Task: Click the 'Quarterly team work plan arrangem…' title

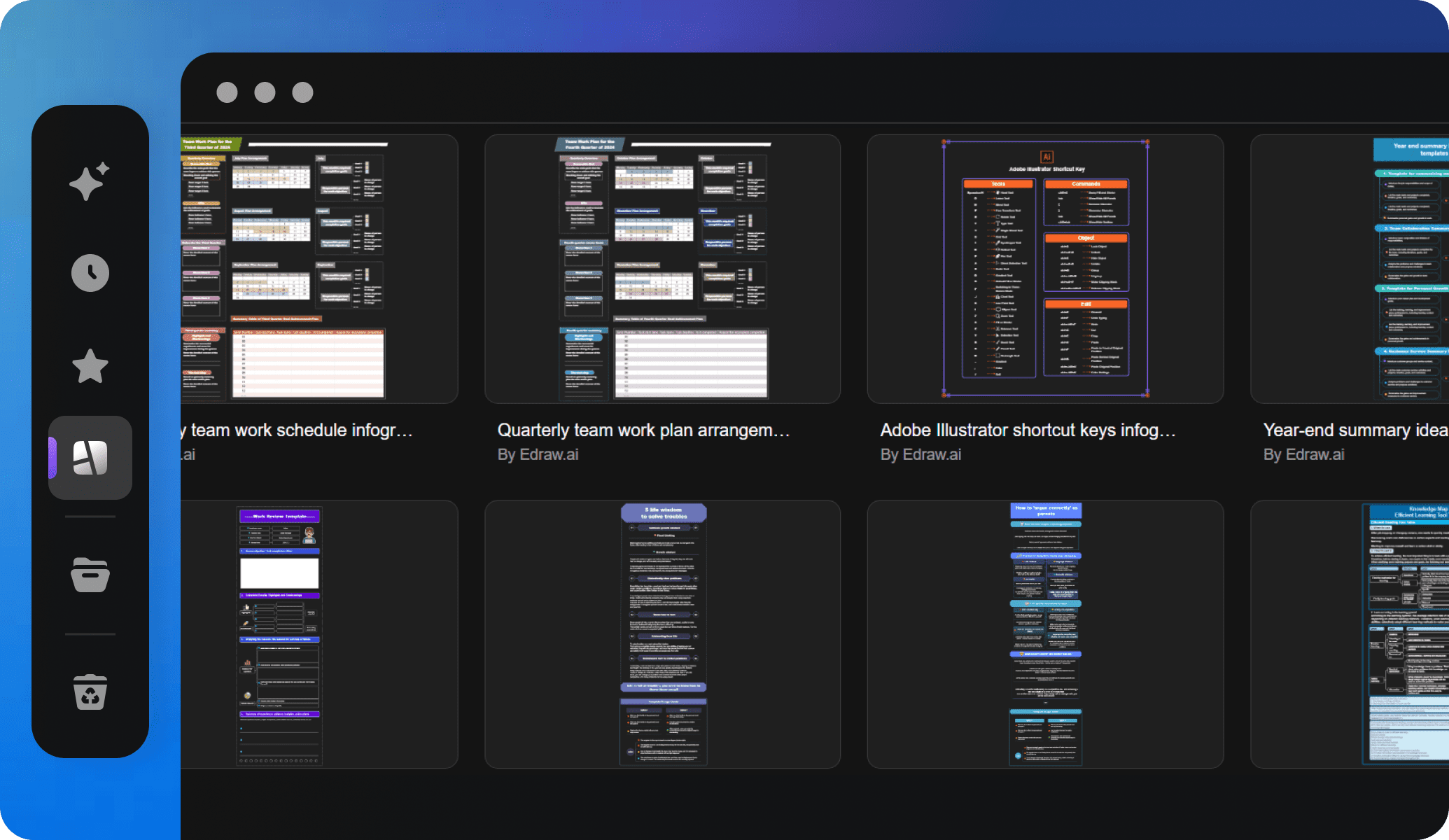Action: pyautogui.click(x=644, y=430)
